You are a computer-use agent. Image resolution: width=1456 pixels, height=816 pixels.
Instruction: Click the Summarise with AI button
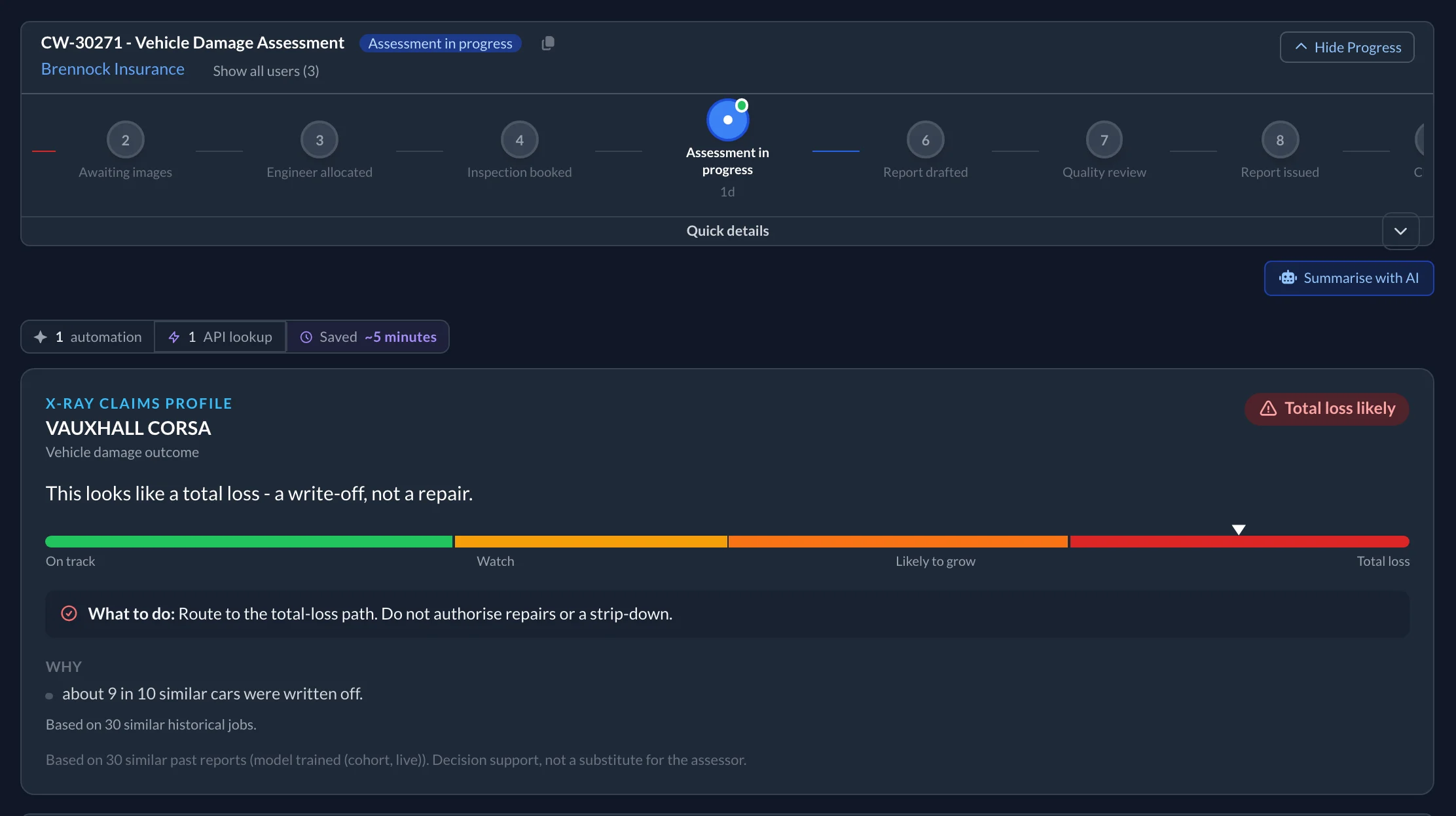click(1349, 278)
